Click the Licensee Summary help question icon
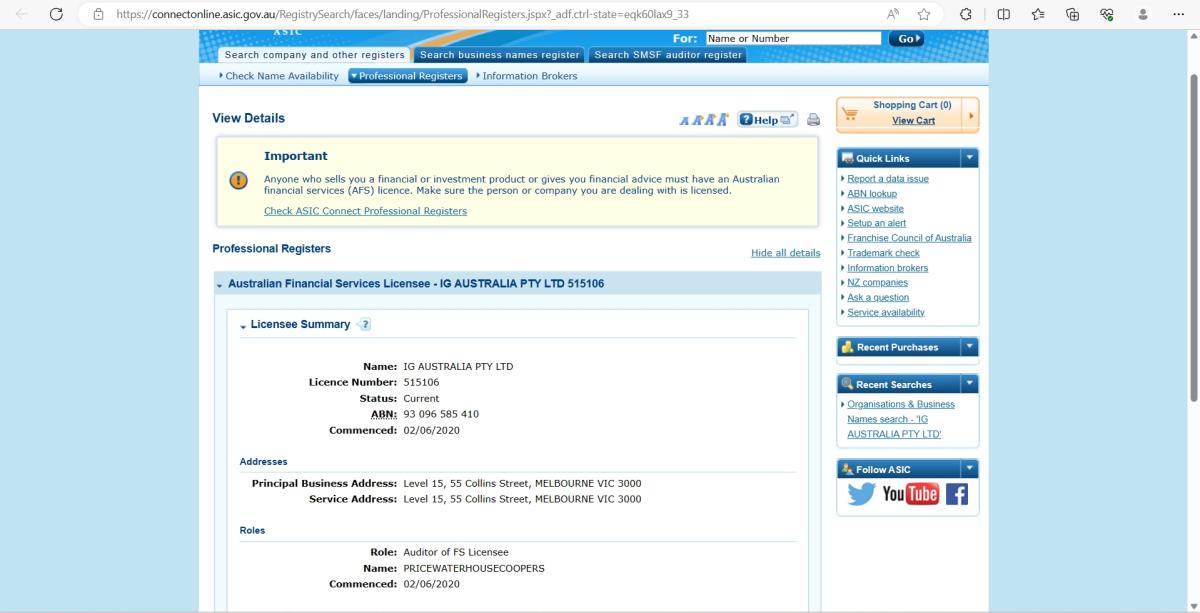This screenshot has height=613, width=1200. pos(364,325)
